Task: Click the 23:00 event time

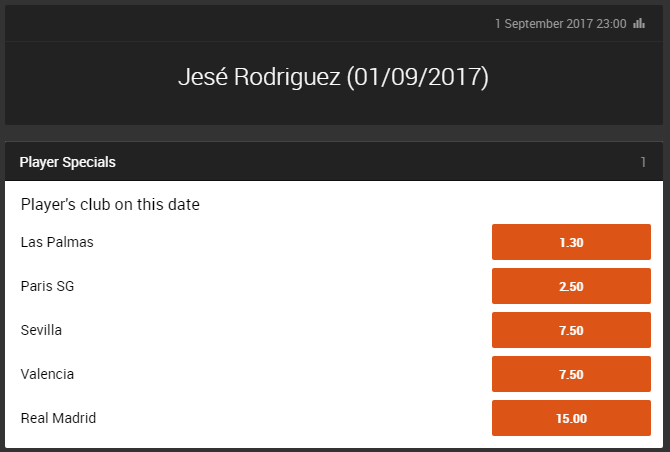Action: click(x=611, y=23)
